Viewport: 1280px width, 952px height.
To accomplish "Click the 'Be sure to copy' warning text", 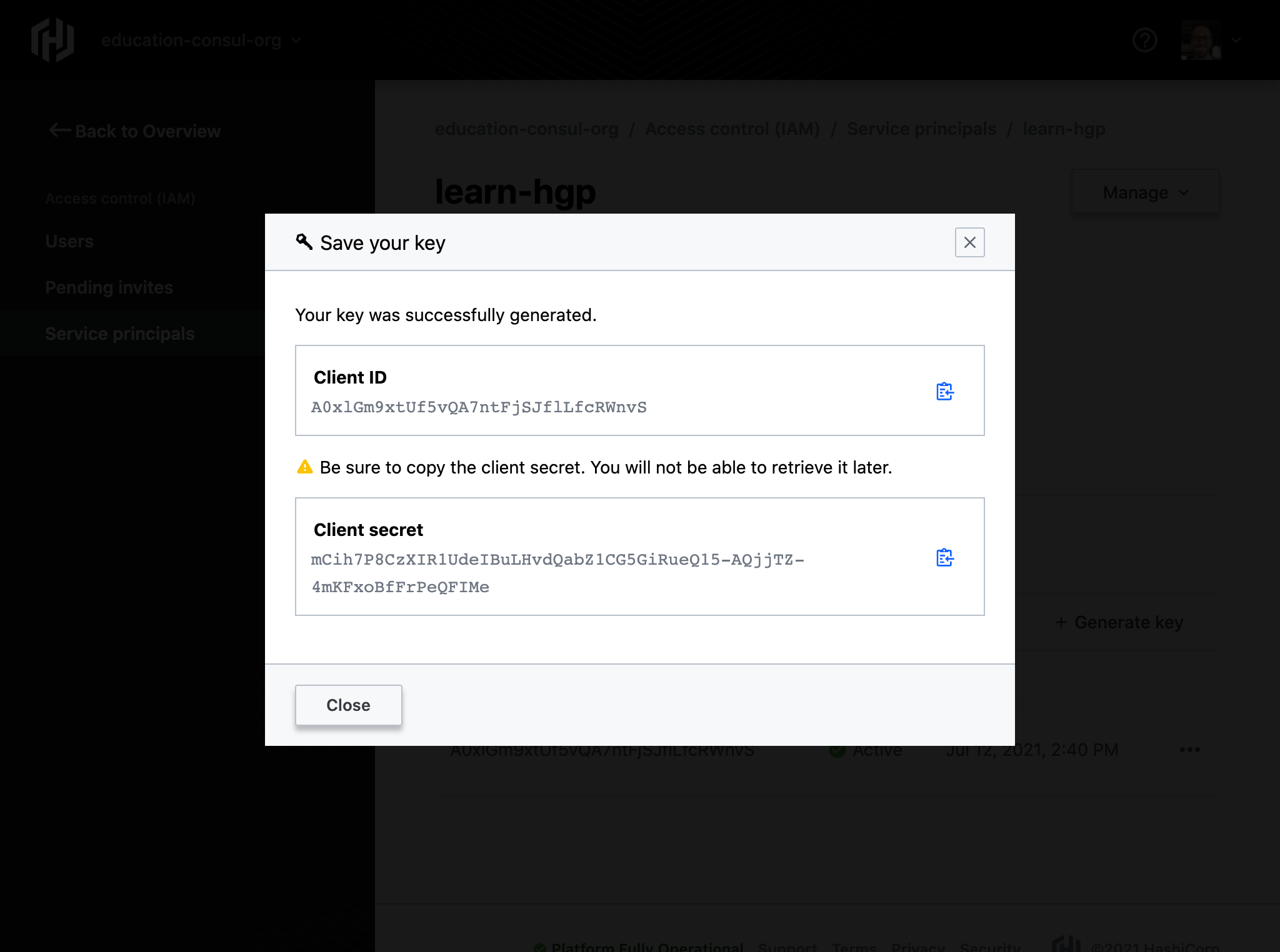I will 606,467.
